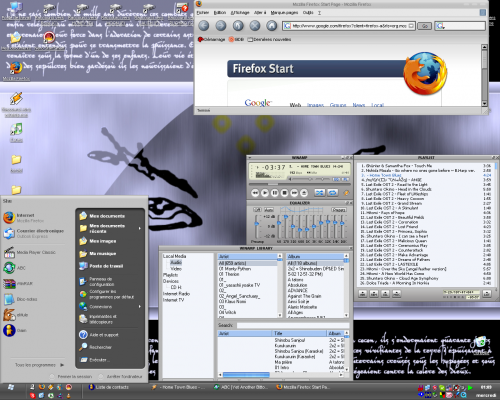Click the Windows Start button on taskbar
The height and width of the screenshot is (400, 500).
[x=11, y=388]
